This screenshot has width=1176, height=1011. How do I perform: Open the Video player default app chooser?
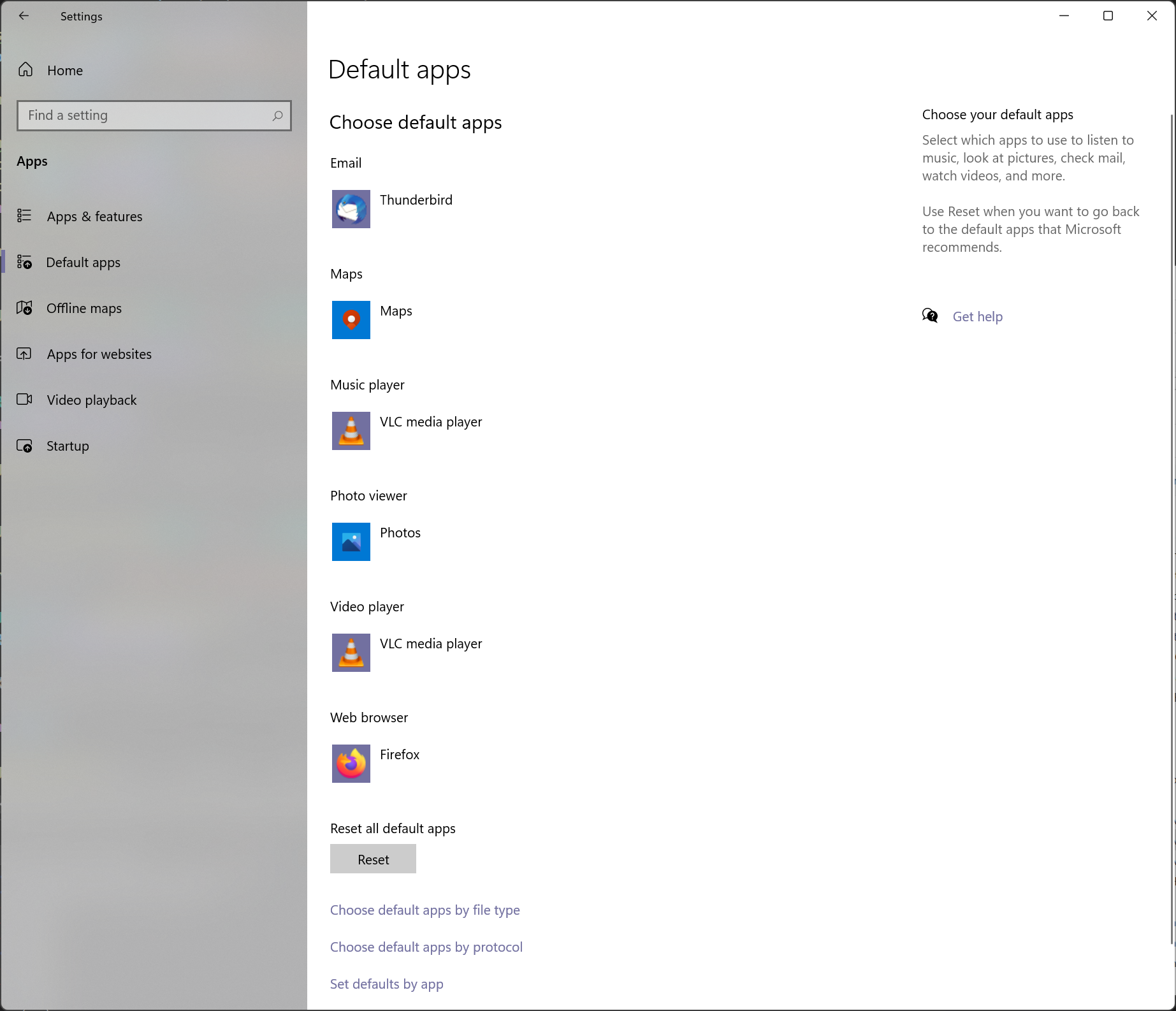click(430, 643)
